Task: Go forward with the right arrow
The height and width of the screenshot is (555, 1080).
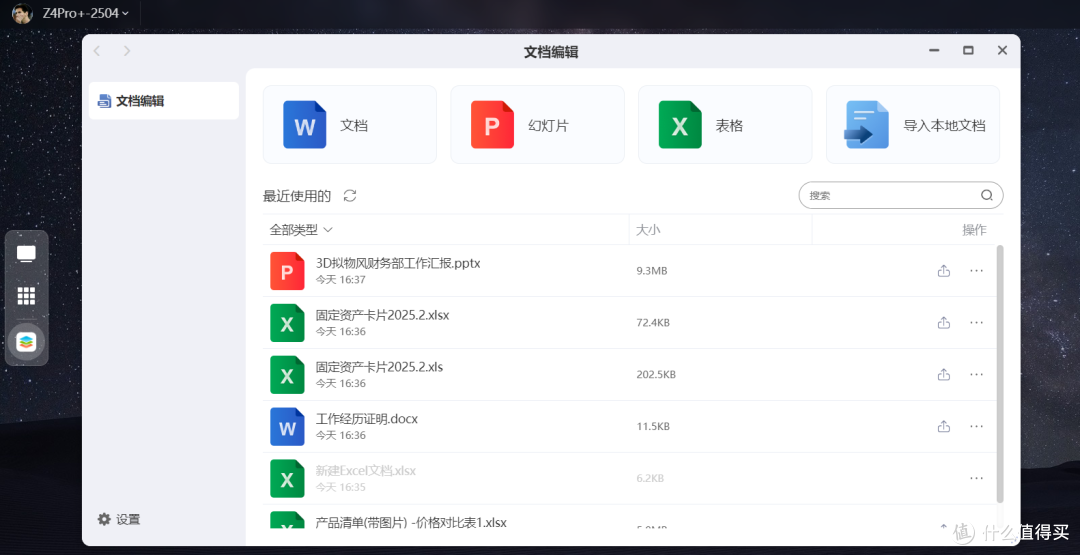Action: (127, 50)
